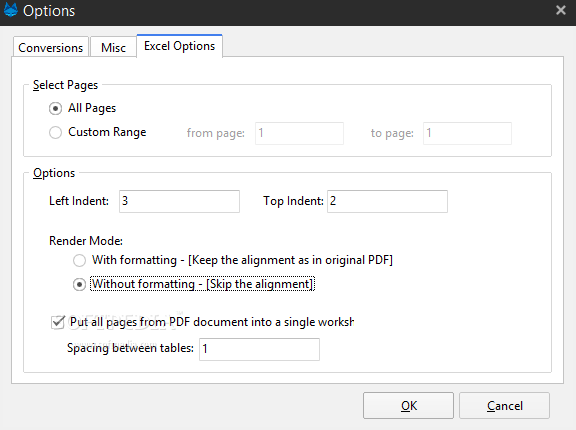Click the Spacing between tables field
The height and width of the screenshot is (430, 576).
coord(259,349)
